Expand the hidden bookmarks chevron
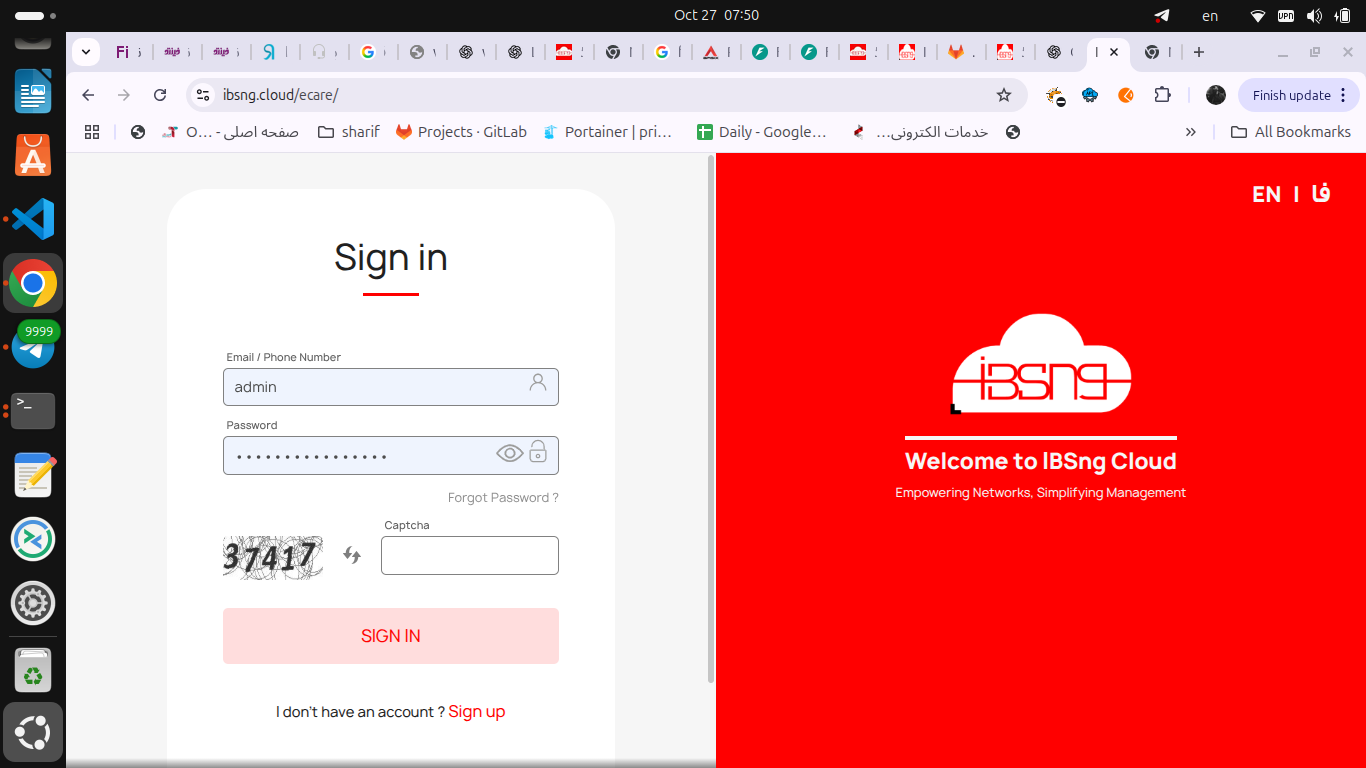1366x768 pixels. pyautogui.click(x=1190, y=132)
